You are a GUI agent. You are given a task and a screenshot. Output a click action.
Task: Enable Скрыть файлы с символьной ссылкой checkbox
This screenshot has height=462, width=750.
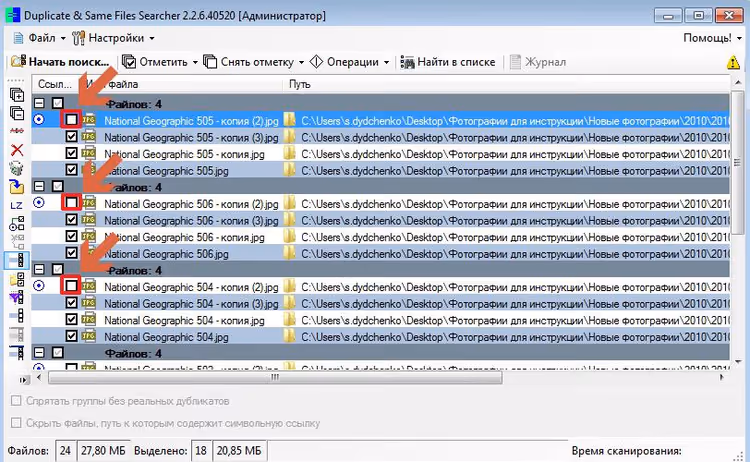pyautogui.click(x=16, y=423)
